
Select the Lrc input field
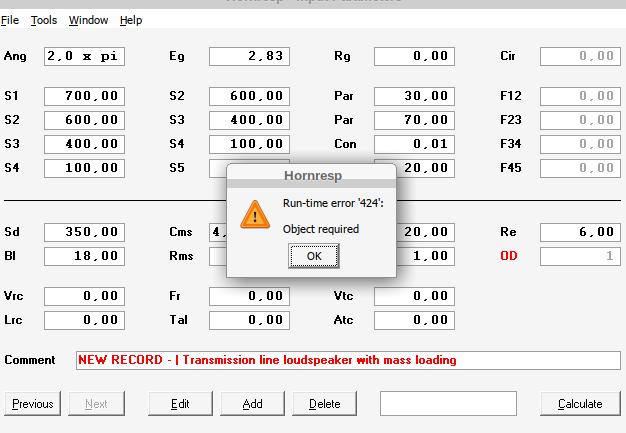click(x=84, y=320)
